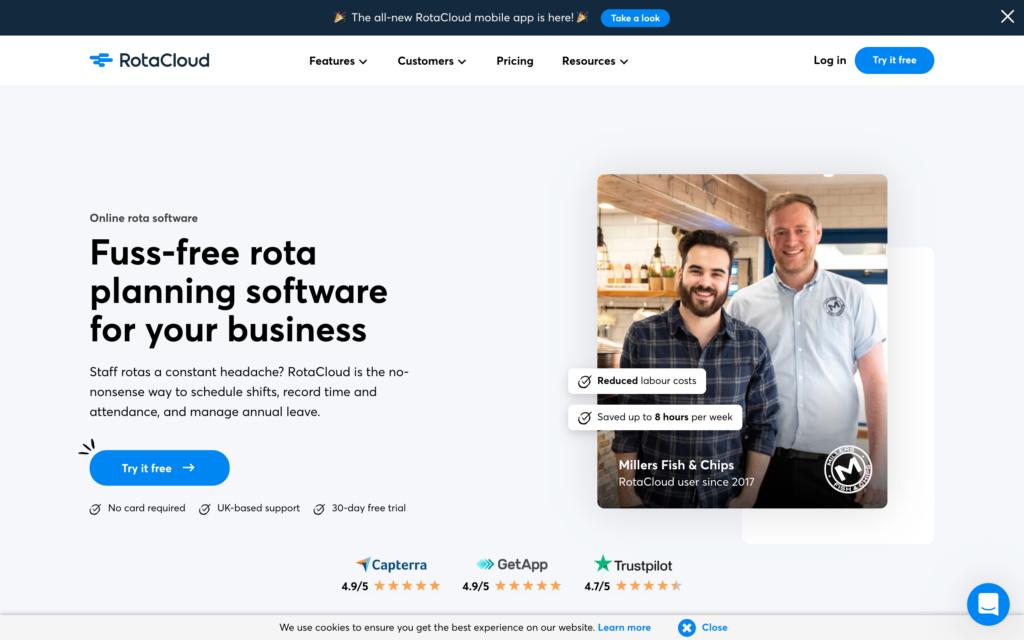This screenshot has height=640, width=1024.
Task: Click the Learn more cookie link
Action: pos(624,628)
